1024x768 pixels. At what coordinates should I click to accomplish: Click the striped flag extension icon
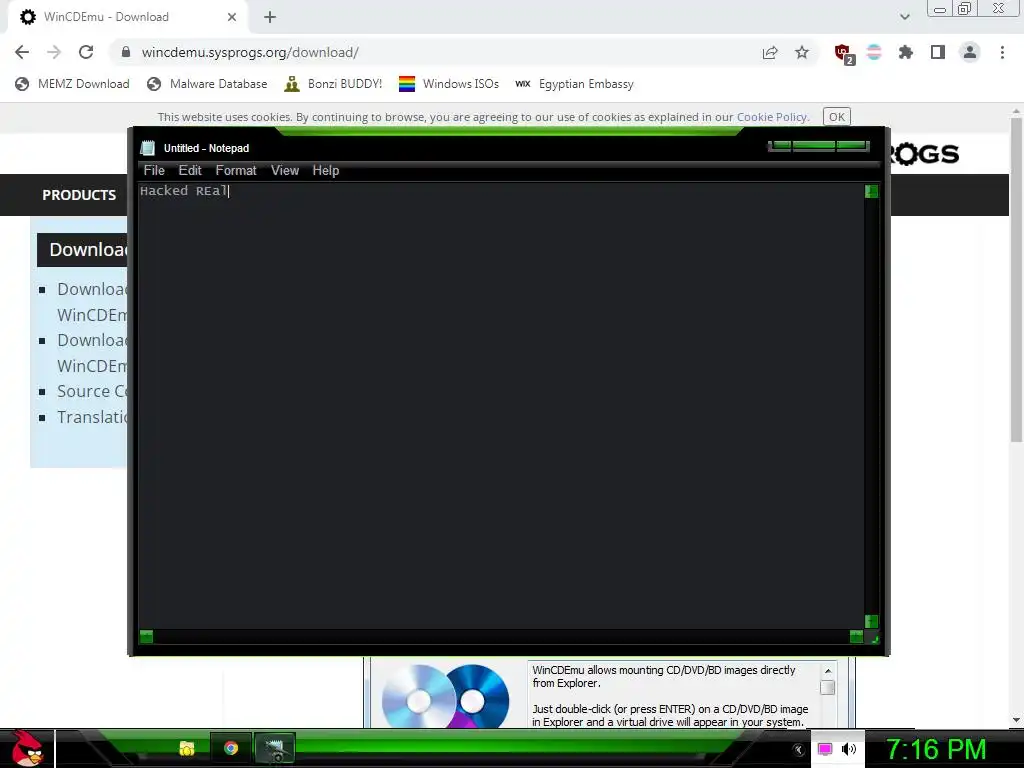874,52
